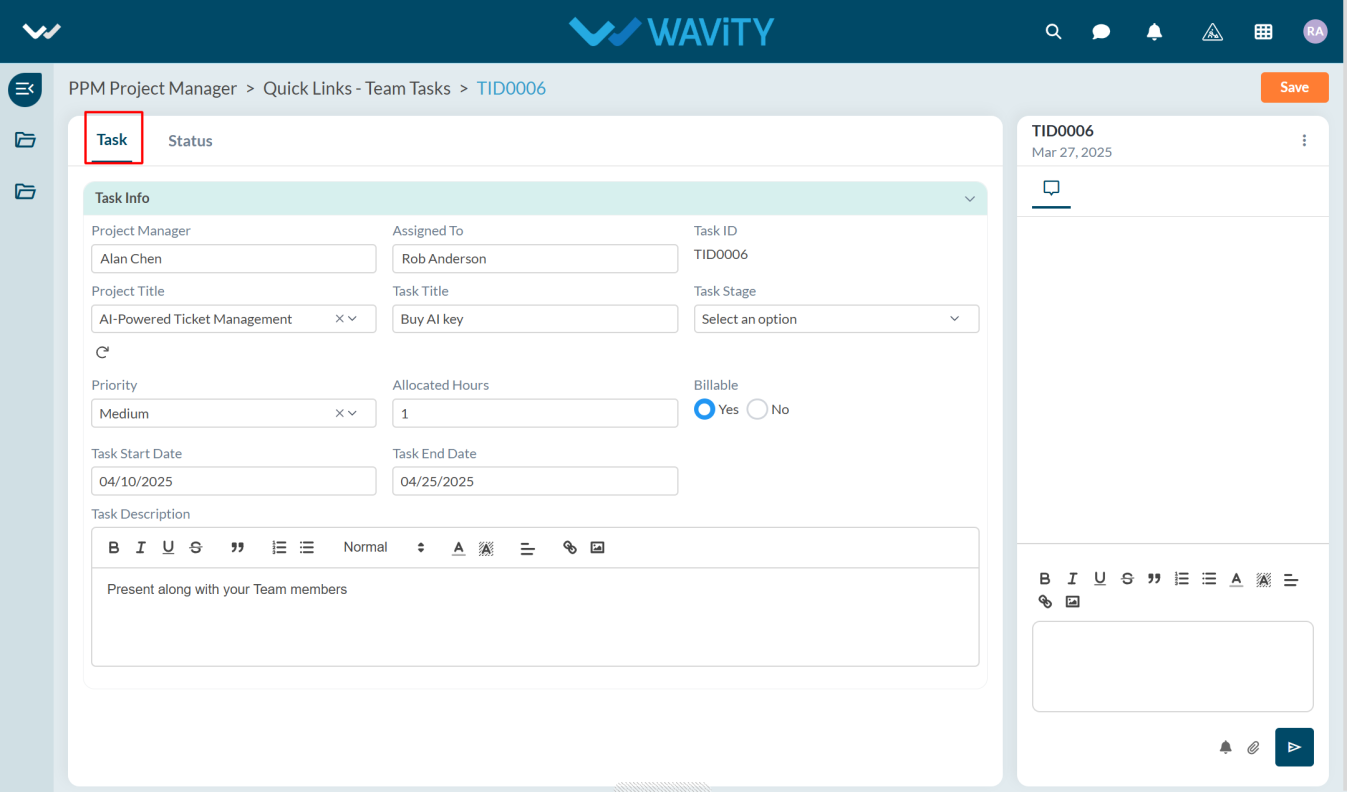Select the comments tab in side panel
This screenshot has width=1347, height=792.
1051,188
